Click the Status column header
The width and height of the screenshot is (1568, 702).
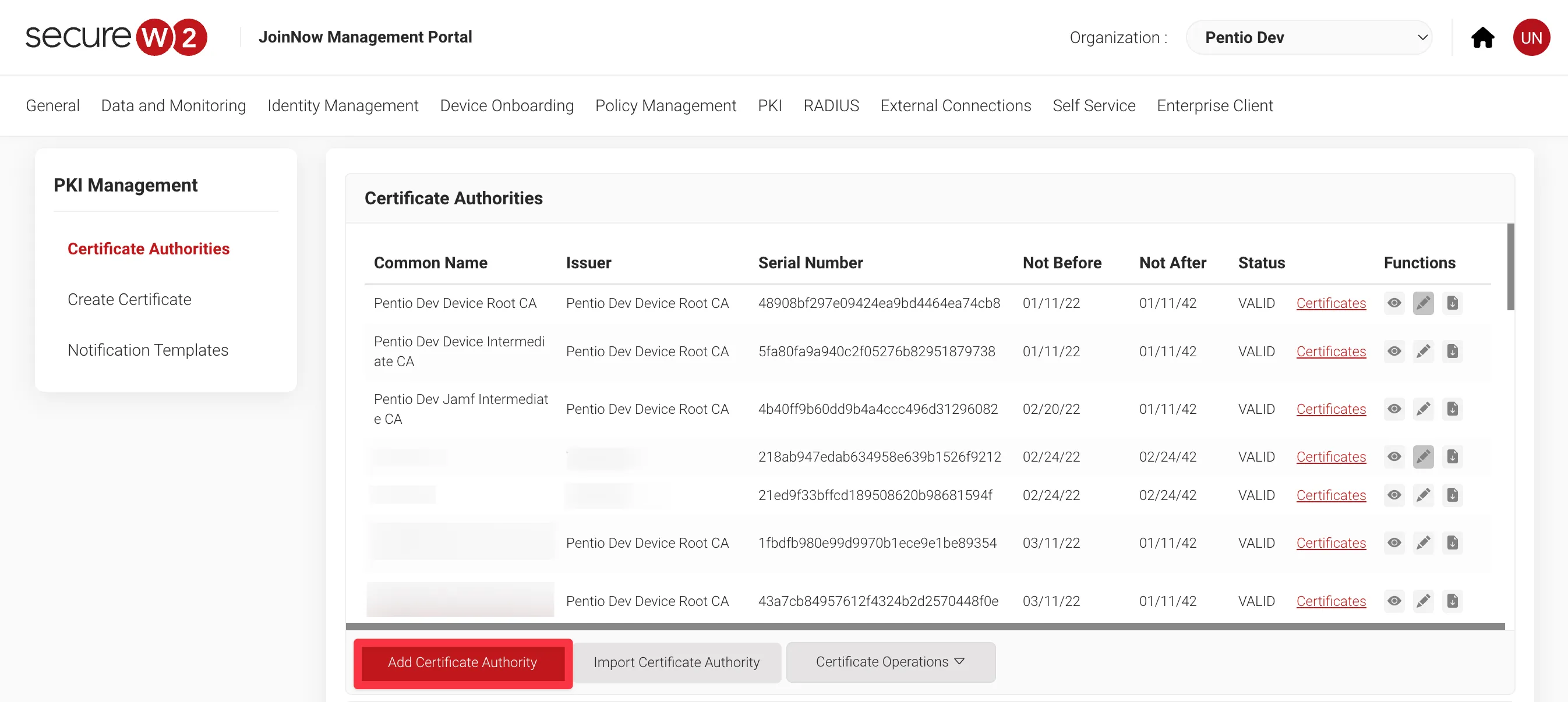tap(1261, 263)
